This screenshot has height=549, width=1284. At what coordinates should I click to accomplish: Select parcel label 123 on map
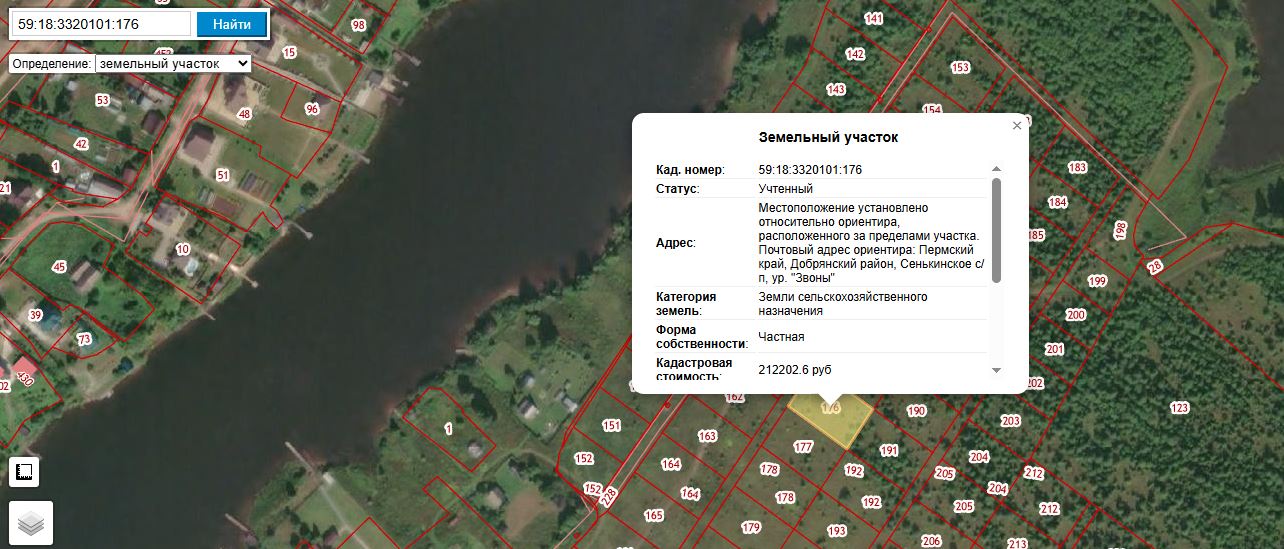coord(1180,408)
